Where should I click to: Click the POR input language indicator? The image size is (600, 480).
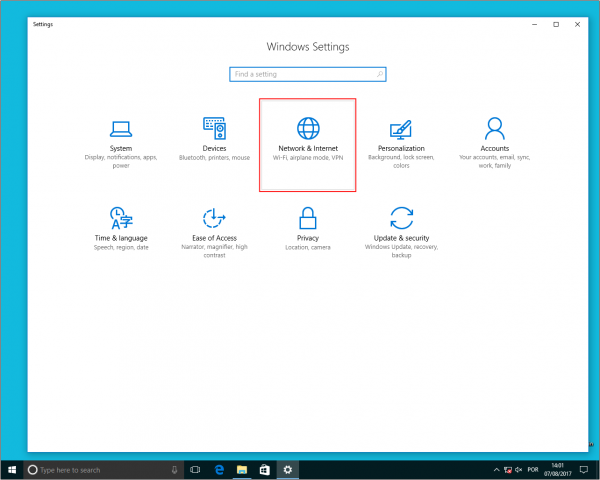(x=533, y=470)
